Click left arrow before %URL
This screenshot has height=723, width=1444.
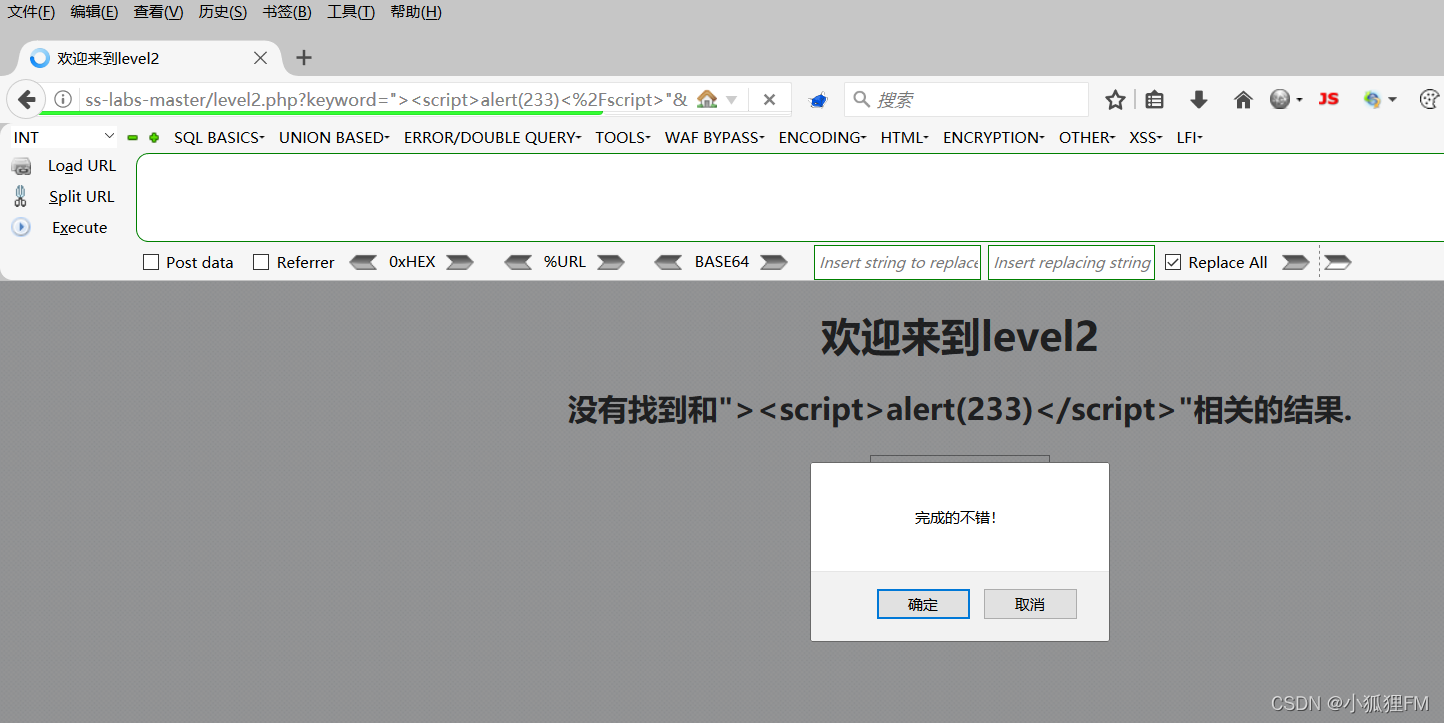pos(518,262)
